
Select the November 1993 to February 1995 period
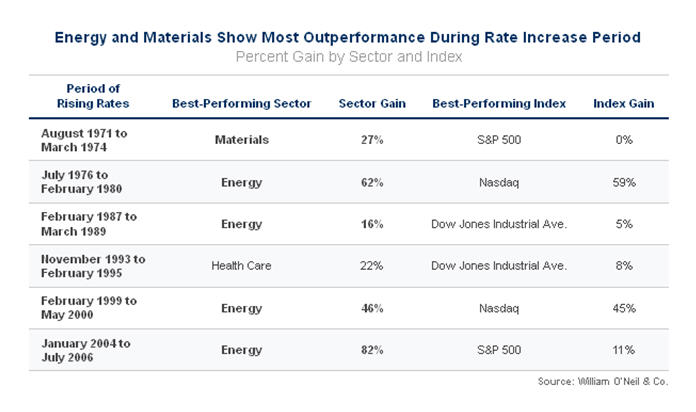[93, 265]
